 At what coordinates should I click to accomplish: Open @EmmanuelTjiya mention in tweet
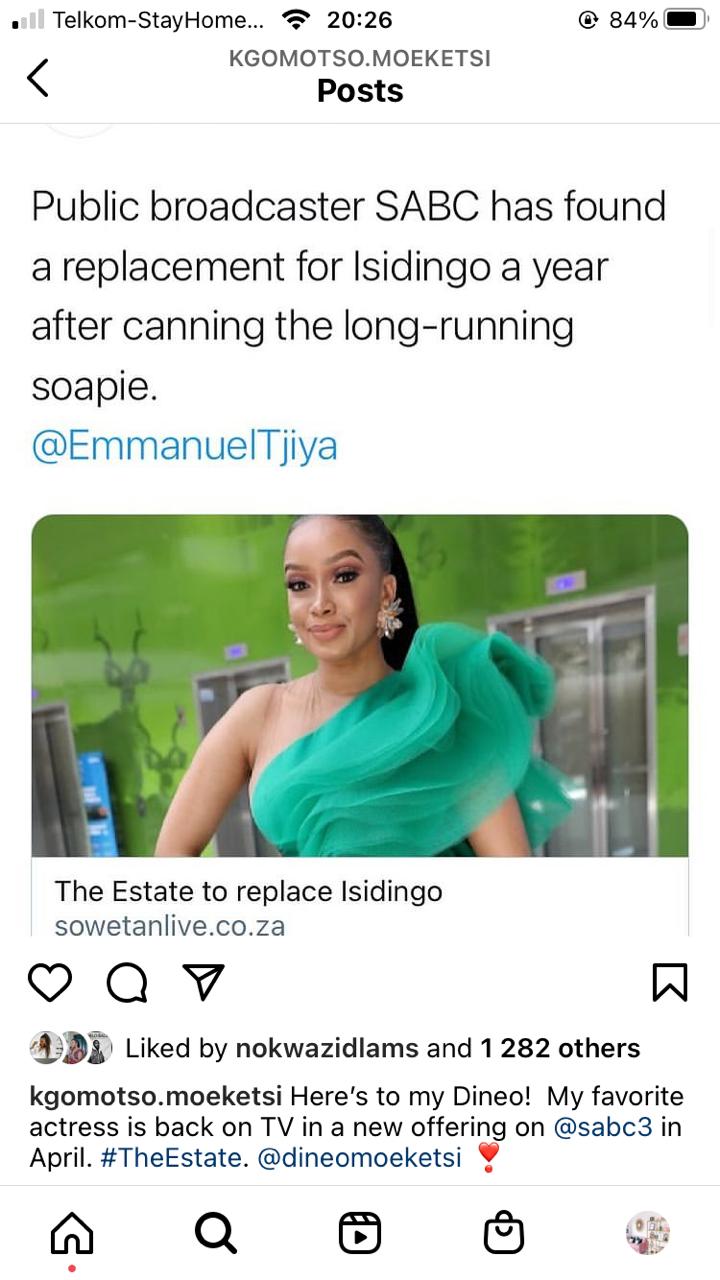(184, 446)
